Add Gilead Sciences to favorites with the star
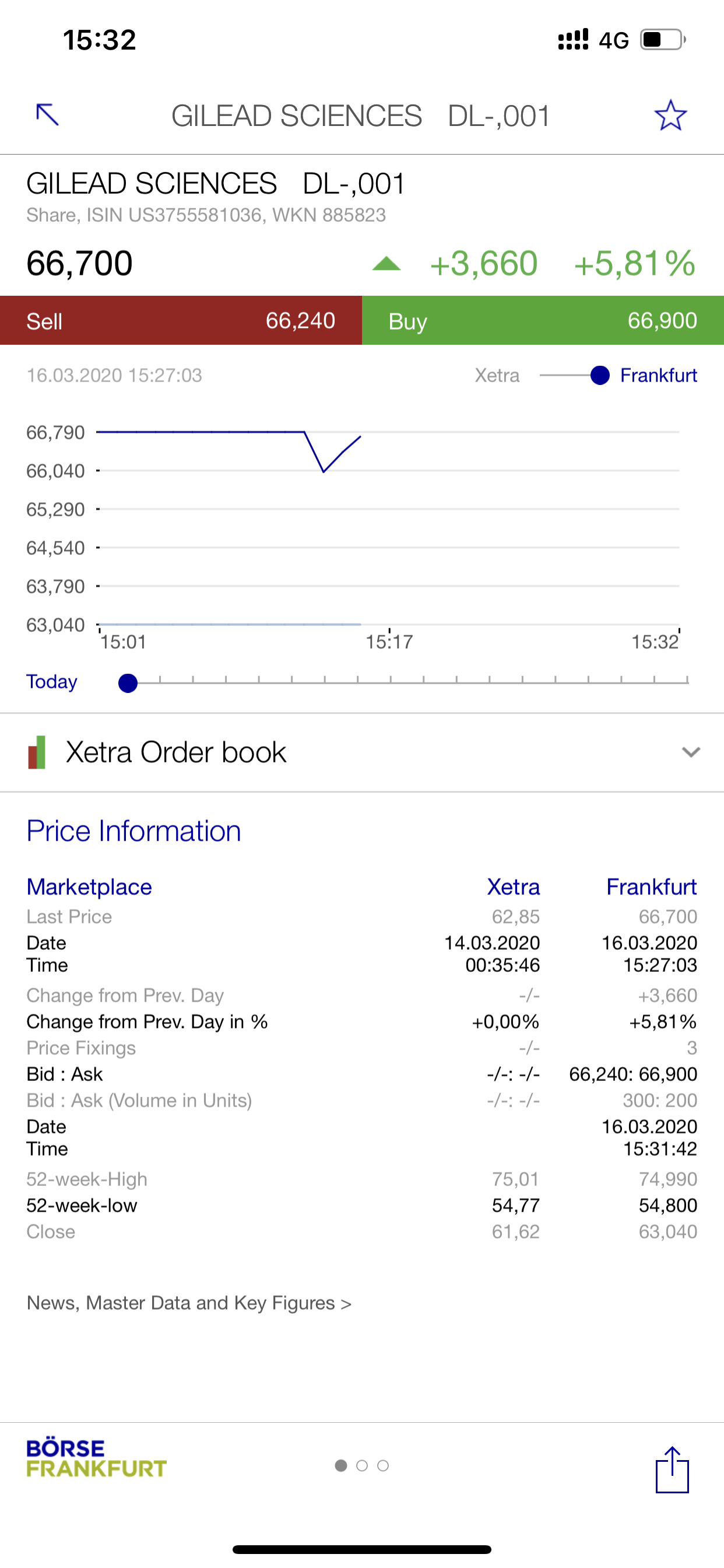The width and height of the screenshot is (724, 1568). [670, 115]
